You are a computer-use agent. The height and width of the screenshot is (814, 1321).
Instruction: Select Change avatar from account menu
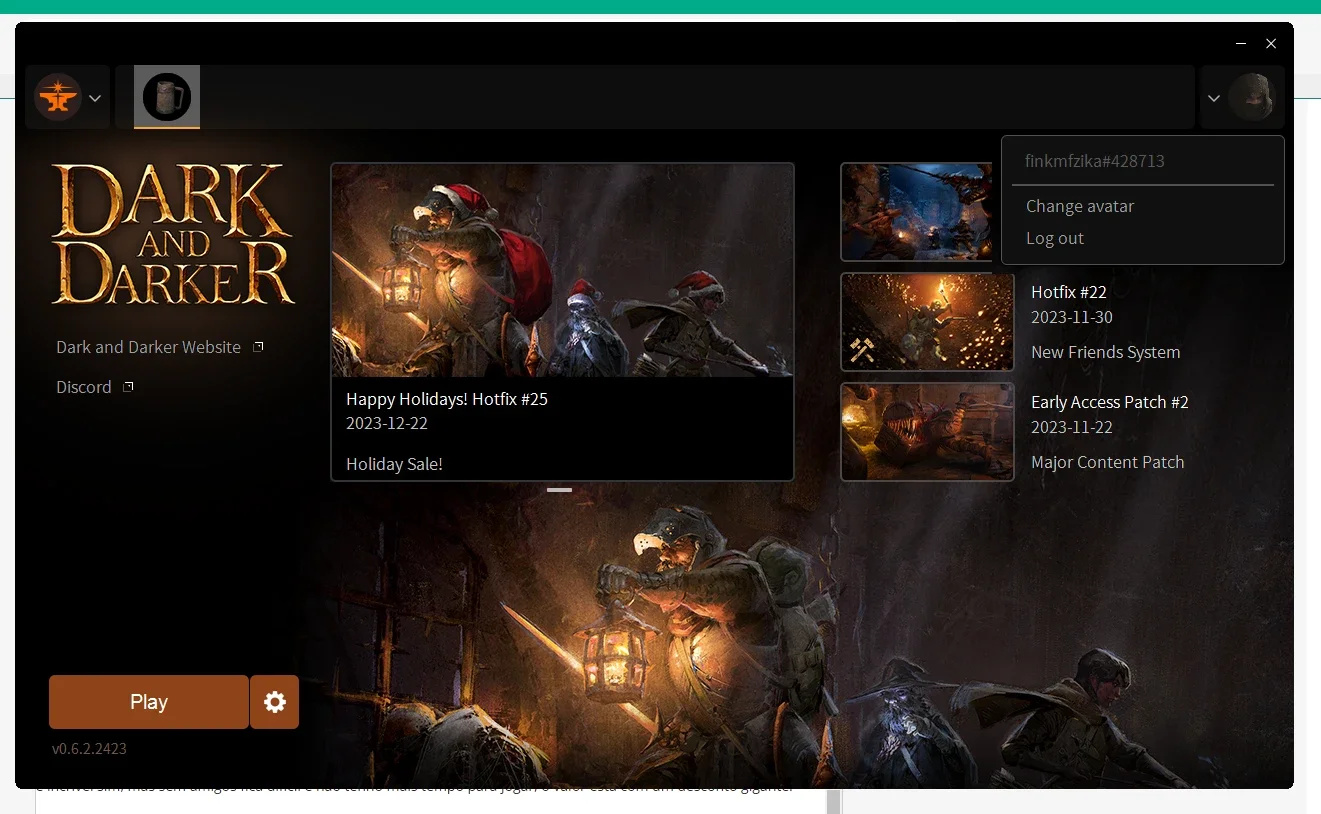coord(1080,206)
